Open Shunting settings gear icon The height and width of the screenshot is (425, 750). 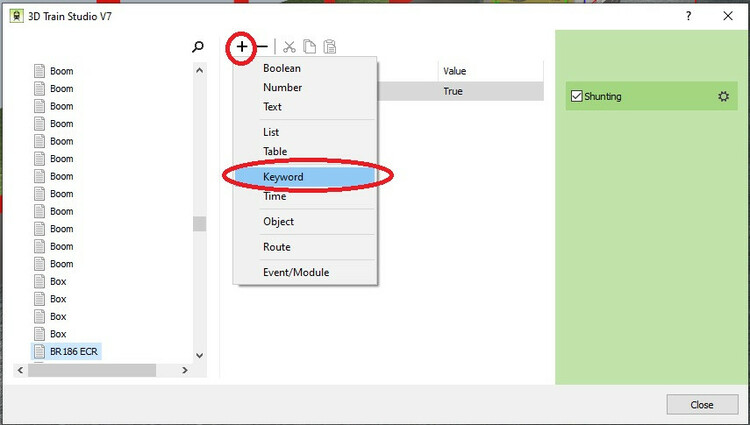coord(724,96)
